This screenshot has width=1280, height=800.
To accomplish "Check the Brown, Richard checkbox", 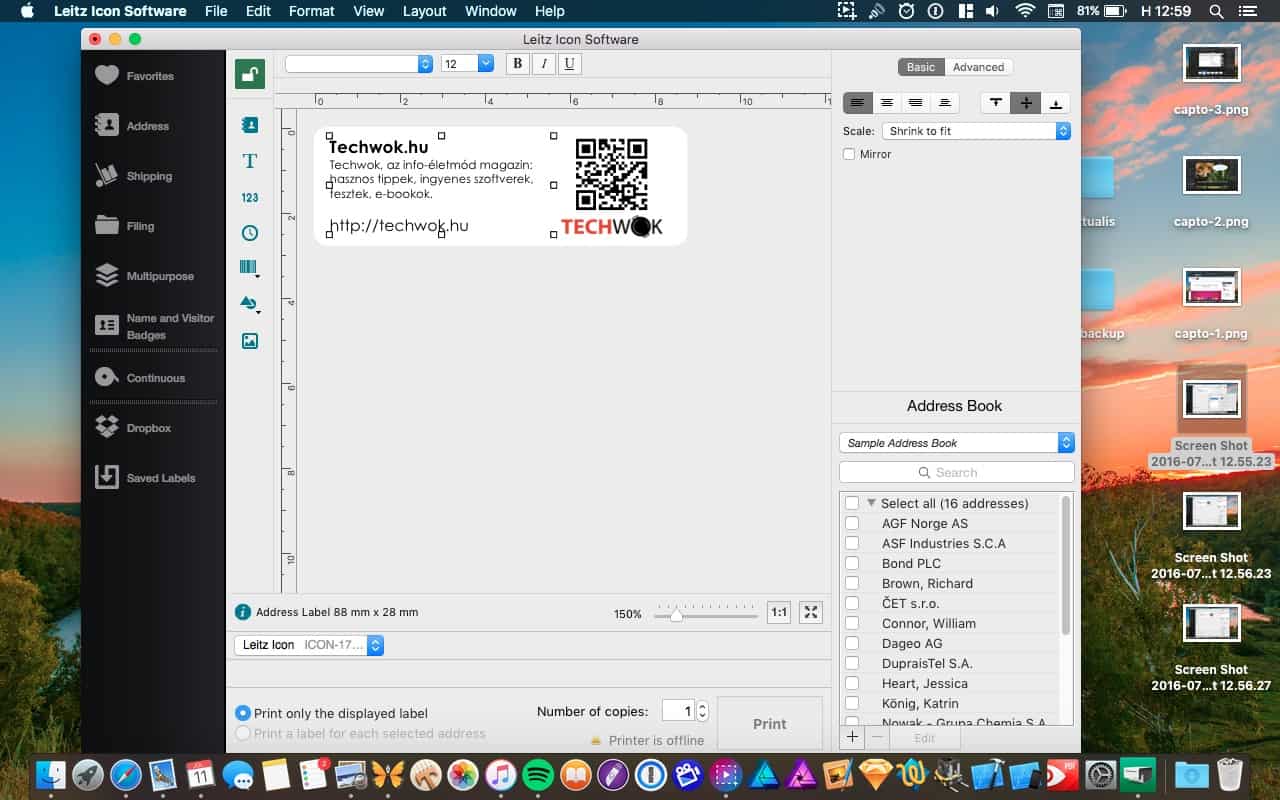I will [852, 583].
